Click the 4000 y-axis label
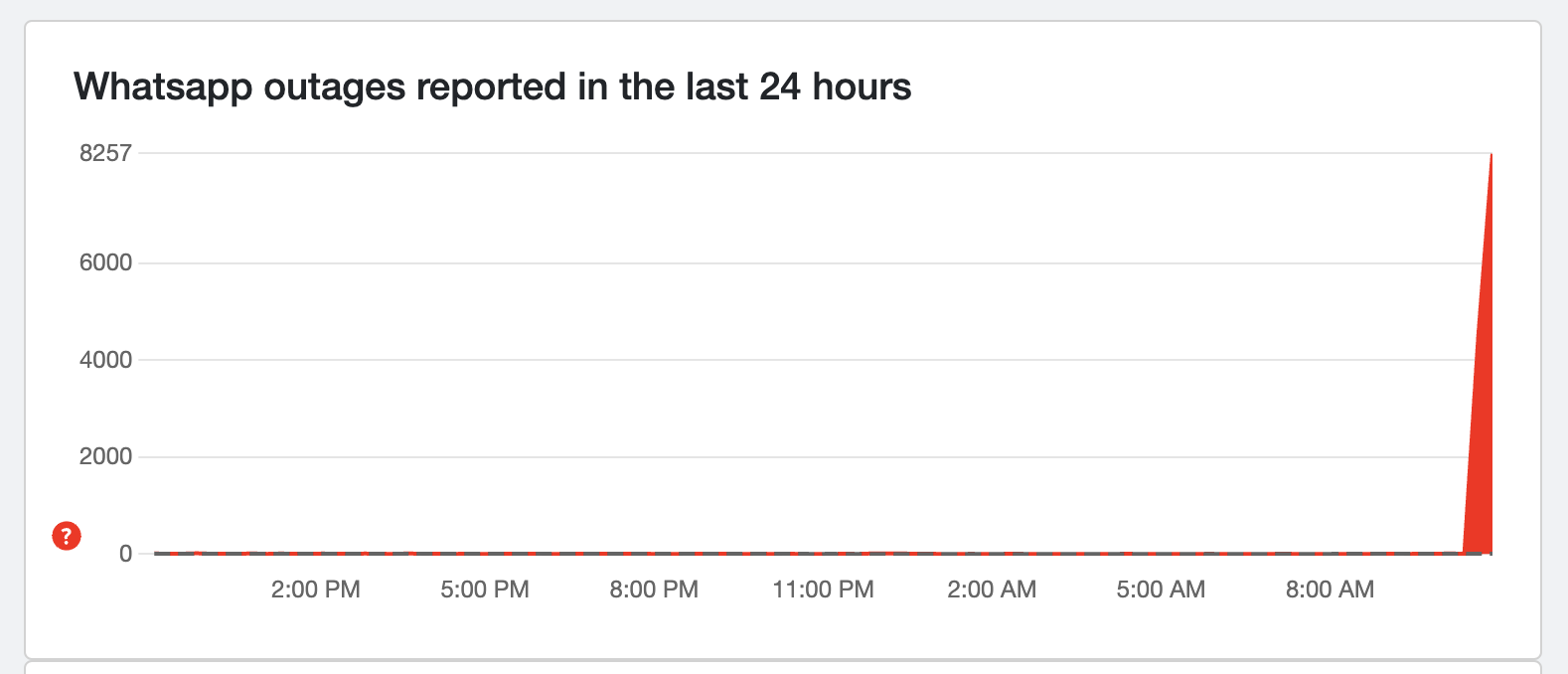 click(x=105, y=360)
